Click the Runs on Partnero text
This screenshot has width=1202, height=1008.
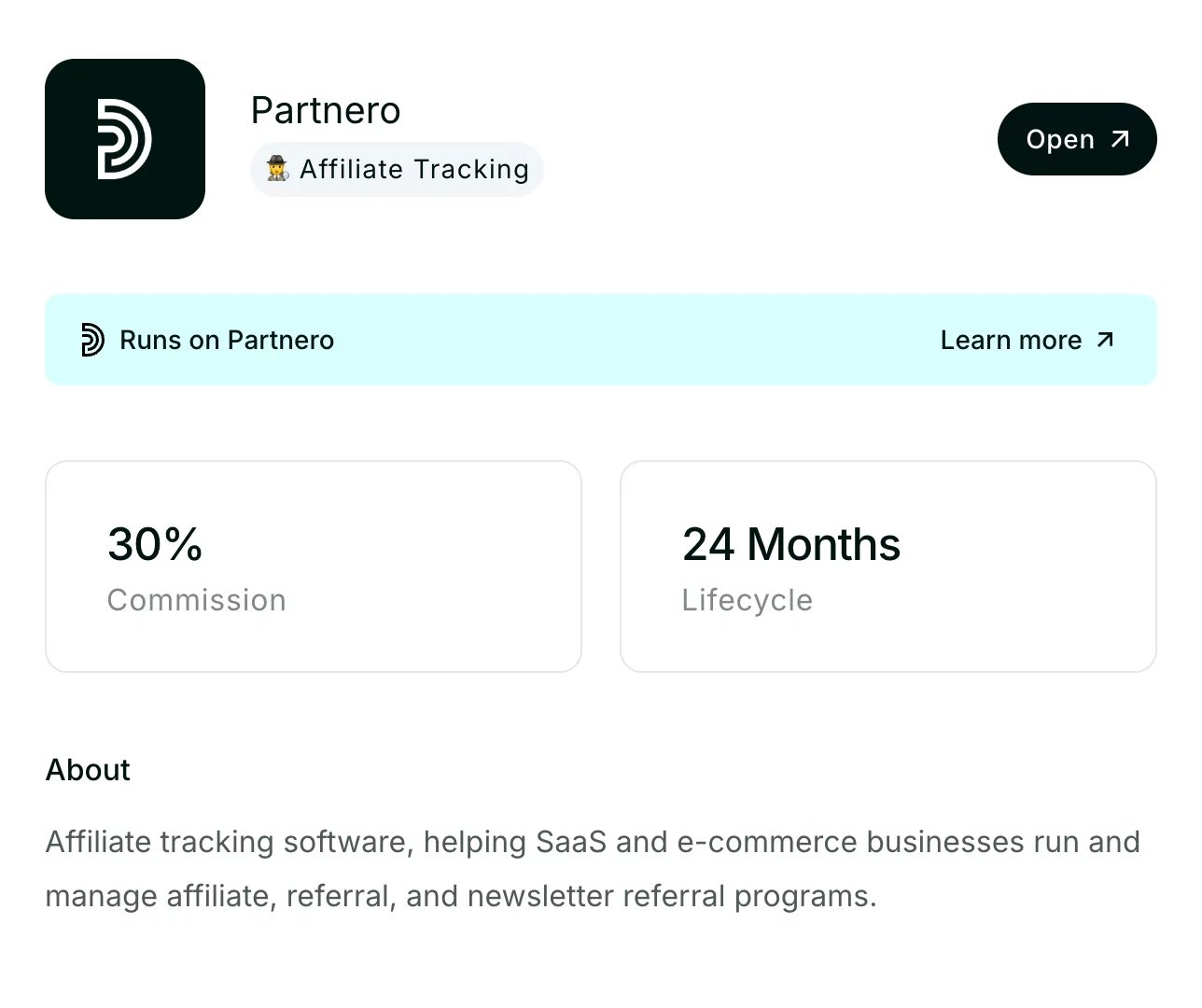pyautogui.click(x=227, y=340)
